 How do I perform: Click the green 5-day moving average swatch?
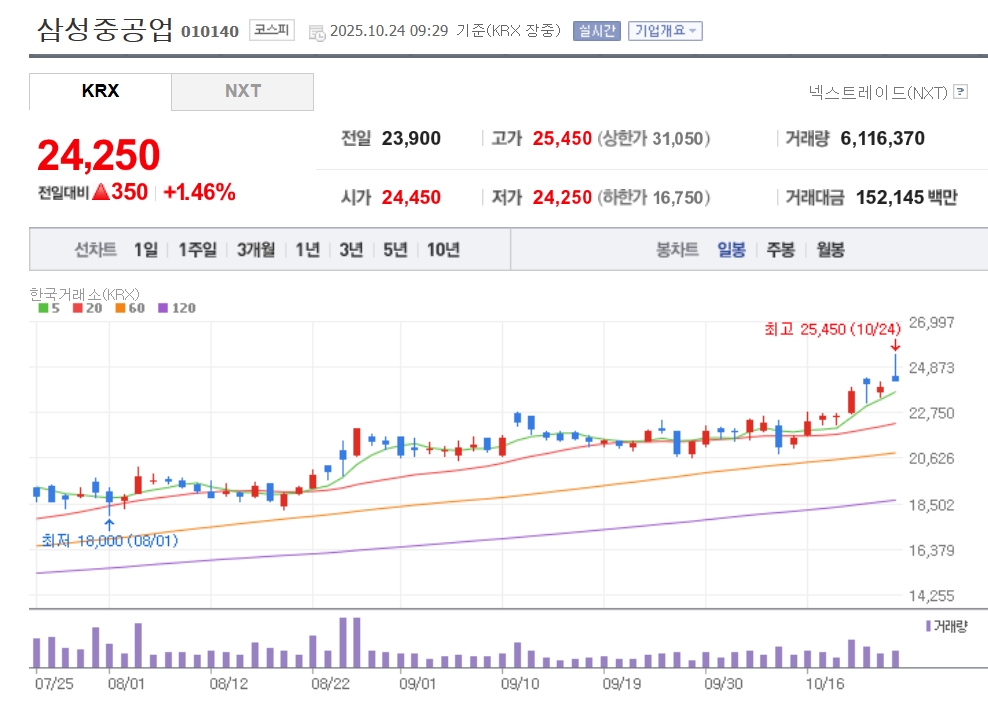43,308
